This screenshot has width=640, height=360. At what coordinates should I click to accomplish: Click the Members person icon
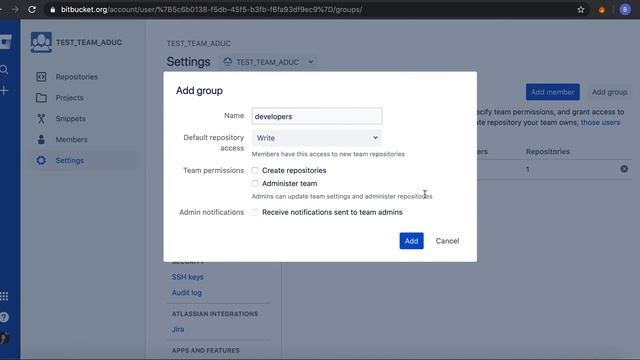[x=41, y=139]
